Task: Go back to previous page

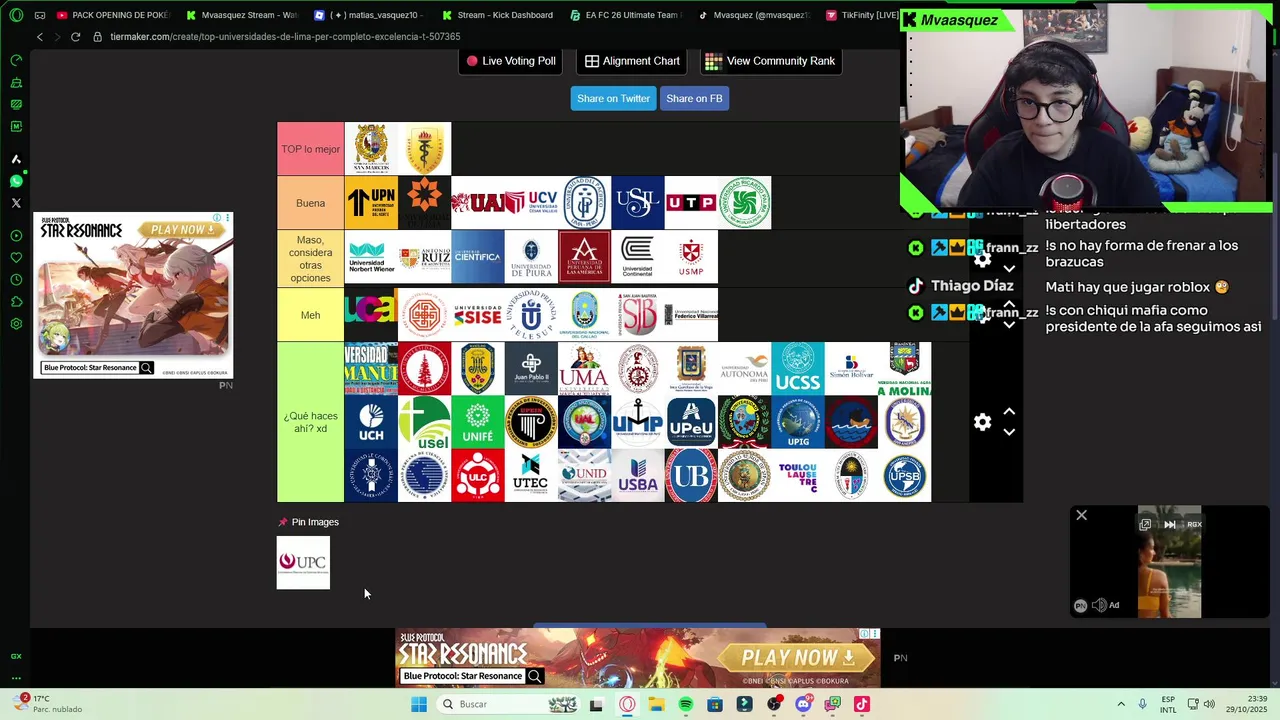Action: click(40, 37)
